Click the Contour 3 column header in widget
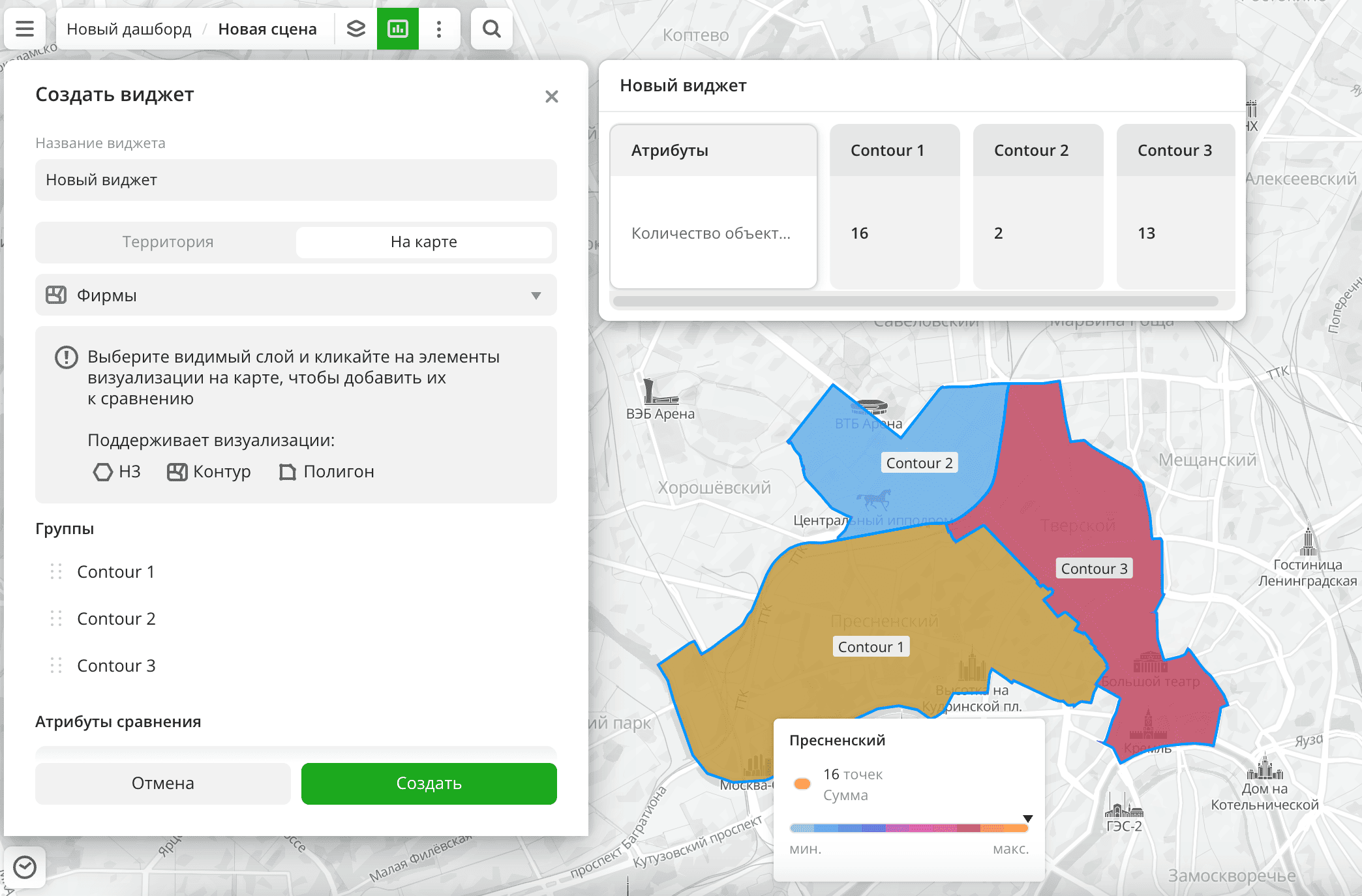This screenshot has height=896, width=1362. [1176, 151]
